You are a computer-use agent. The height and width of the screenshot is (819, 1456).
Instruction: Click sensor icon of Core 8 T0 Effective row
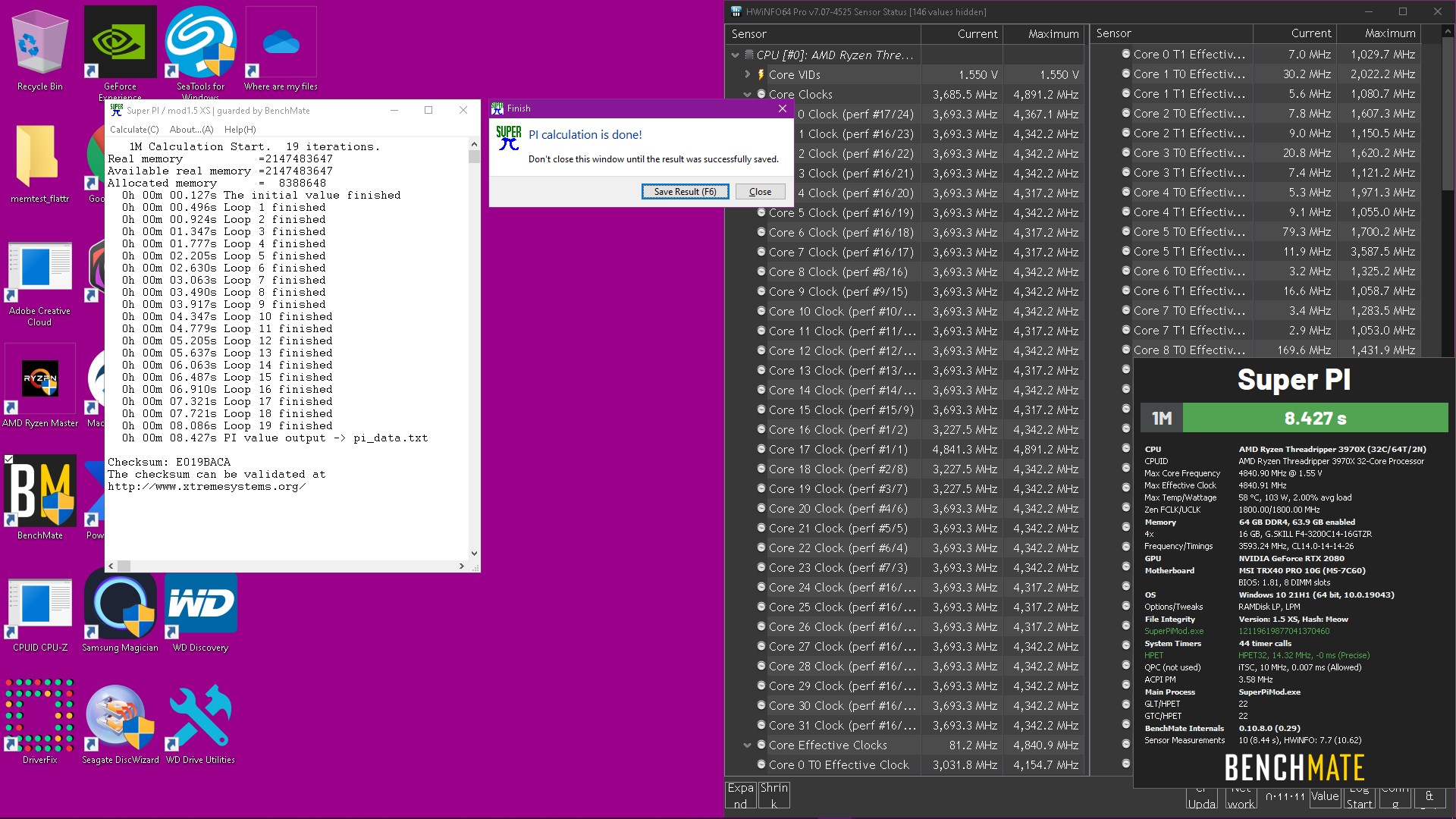pyautogui.click(x=1126, y=350)
